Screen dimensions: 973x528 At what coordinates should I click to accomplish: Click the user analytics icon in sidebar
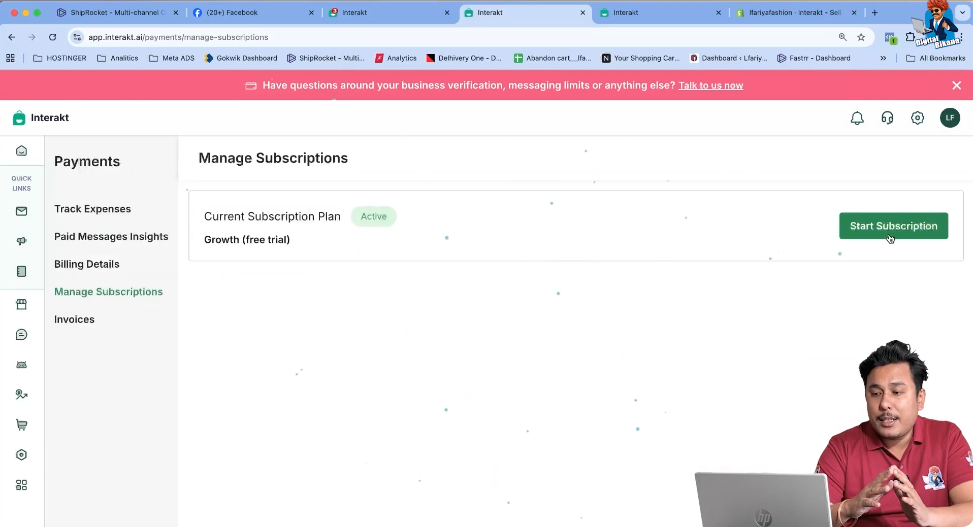22,395
